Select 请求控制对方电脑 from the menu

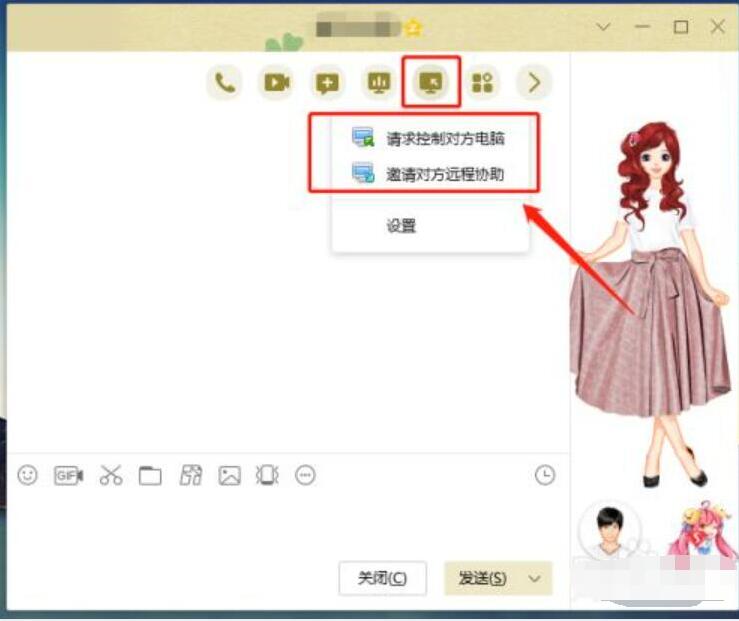445,138
